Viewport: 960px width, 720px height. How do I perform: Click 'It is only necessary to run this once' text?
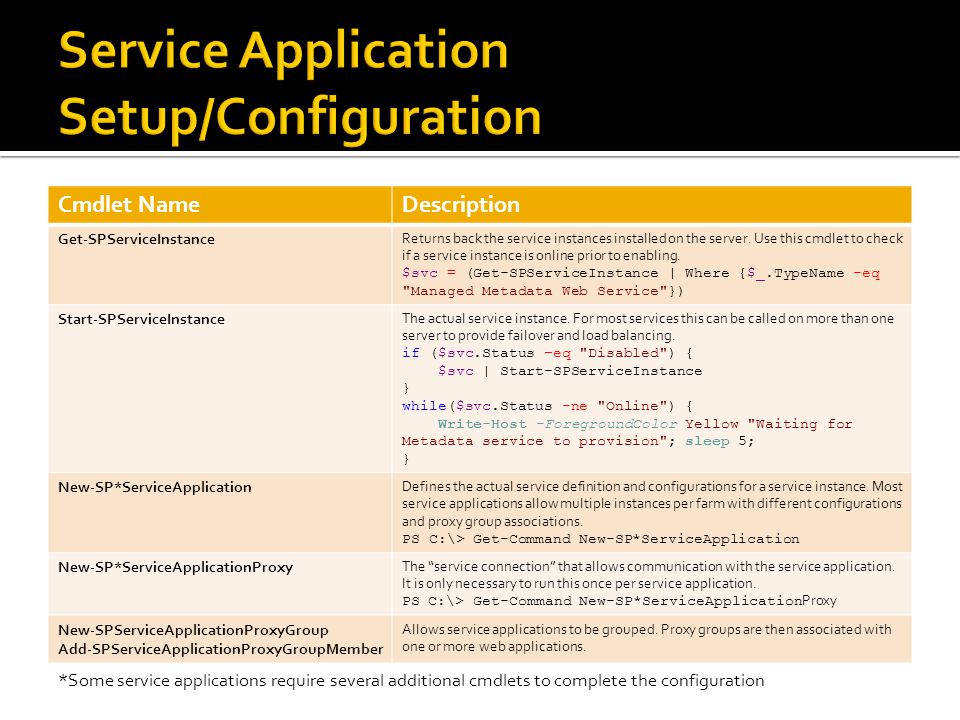pos(579,583)
